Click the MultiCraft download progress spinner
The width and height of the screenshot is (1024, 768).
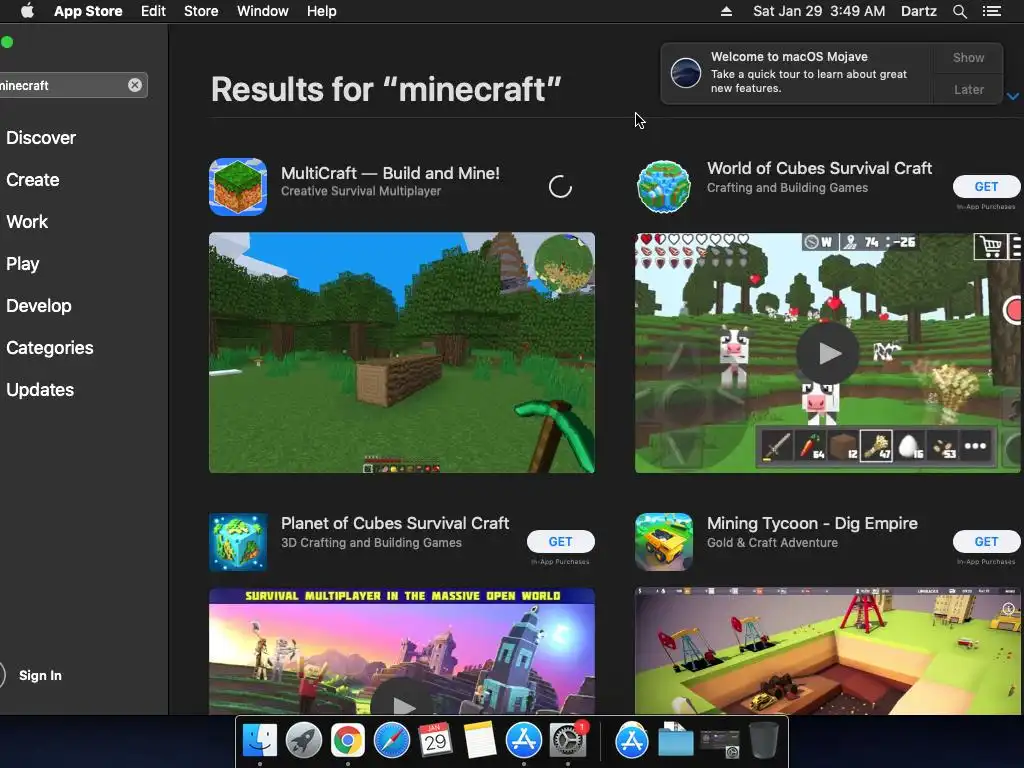pos(560,187)
